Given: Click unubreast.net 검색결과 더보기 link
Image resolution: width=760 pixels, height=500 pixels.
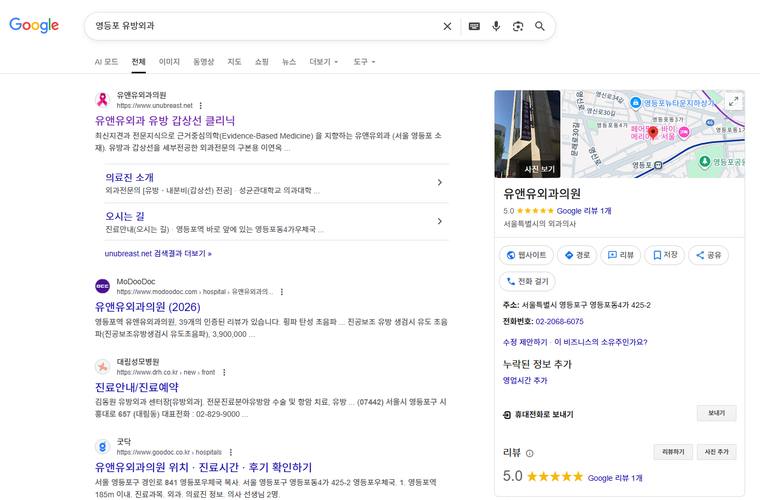Looking at the screenshot, I should 158,253.
